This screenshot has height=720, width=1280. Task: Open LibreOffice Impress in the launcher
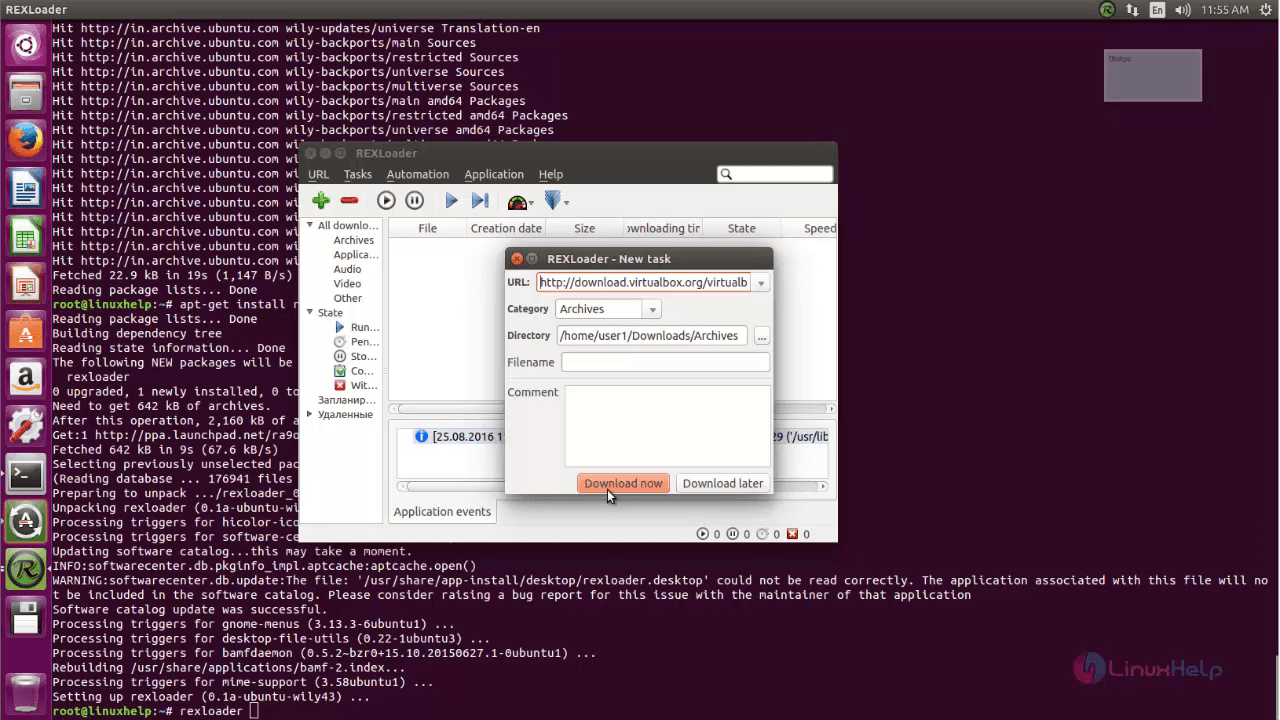pyautogui.click(x=25, y=284)
